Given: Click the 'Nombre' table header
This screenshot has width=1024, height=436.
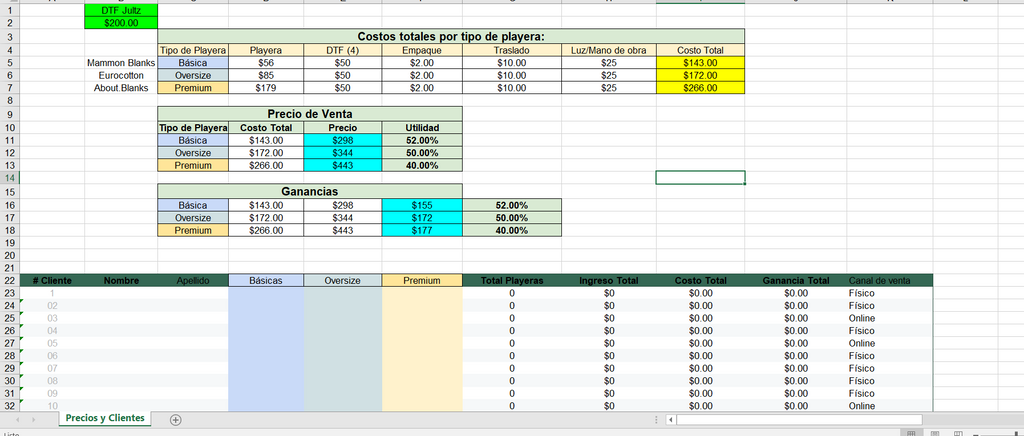Looking at the screenshot, I should (121, 281).
